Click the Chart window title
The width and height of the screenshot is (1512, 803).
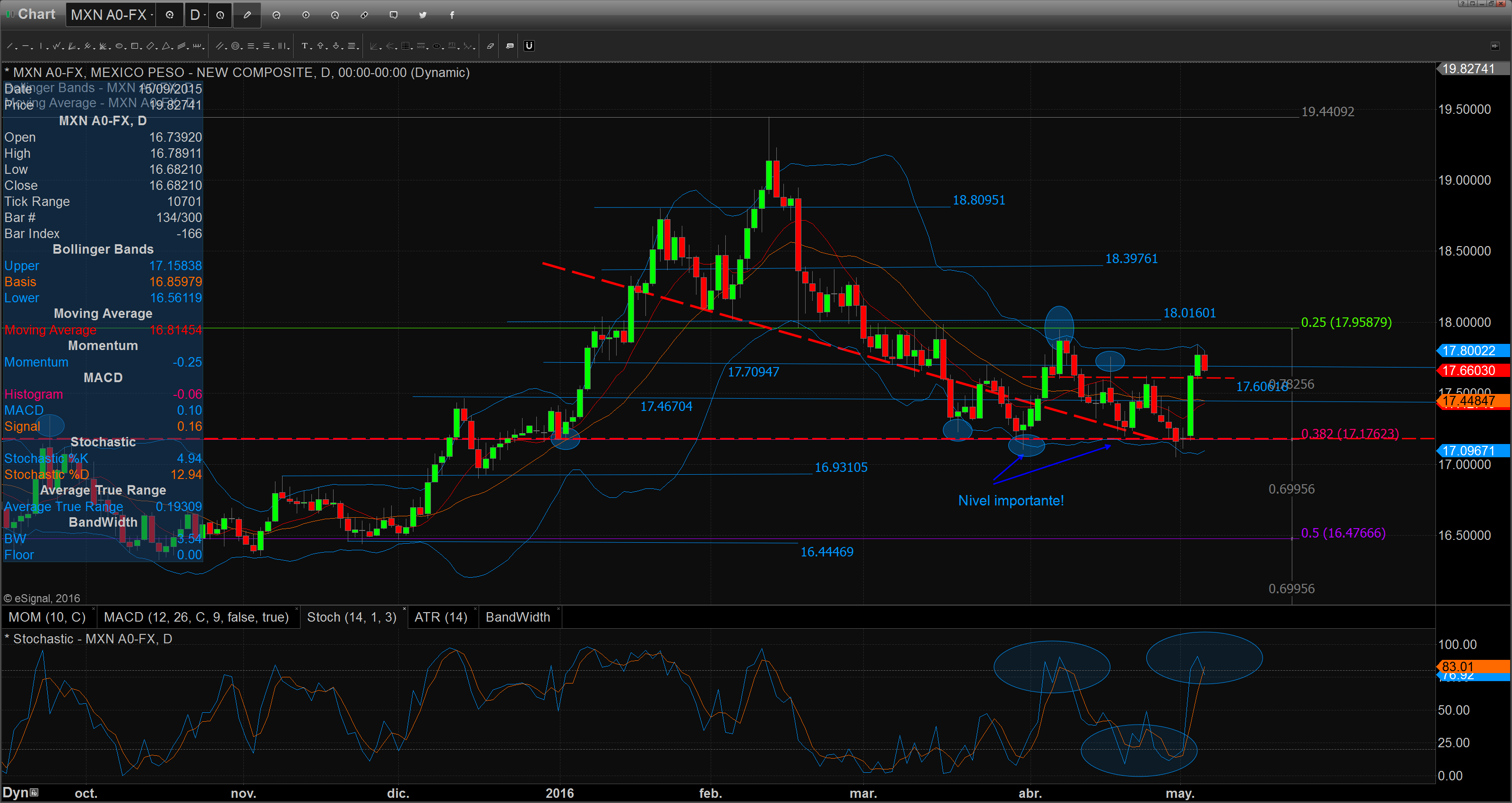click(36, 14)
